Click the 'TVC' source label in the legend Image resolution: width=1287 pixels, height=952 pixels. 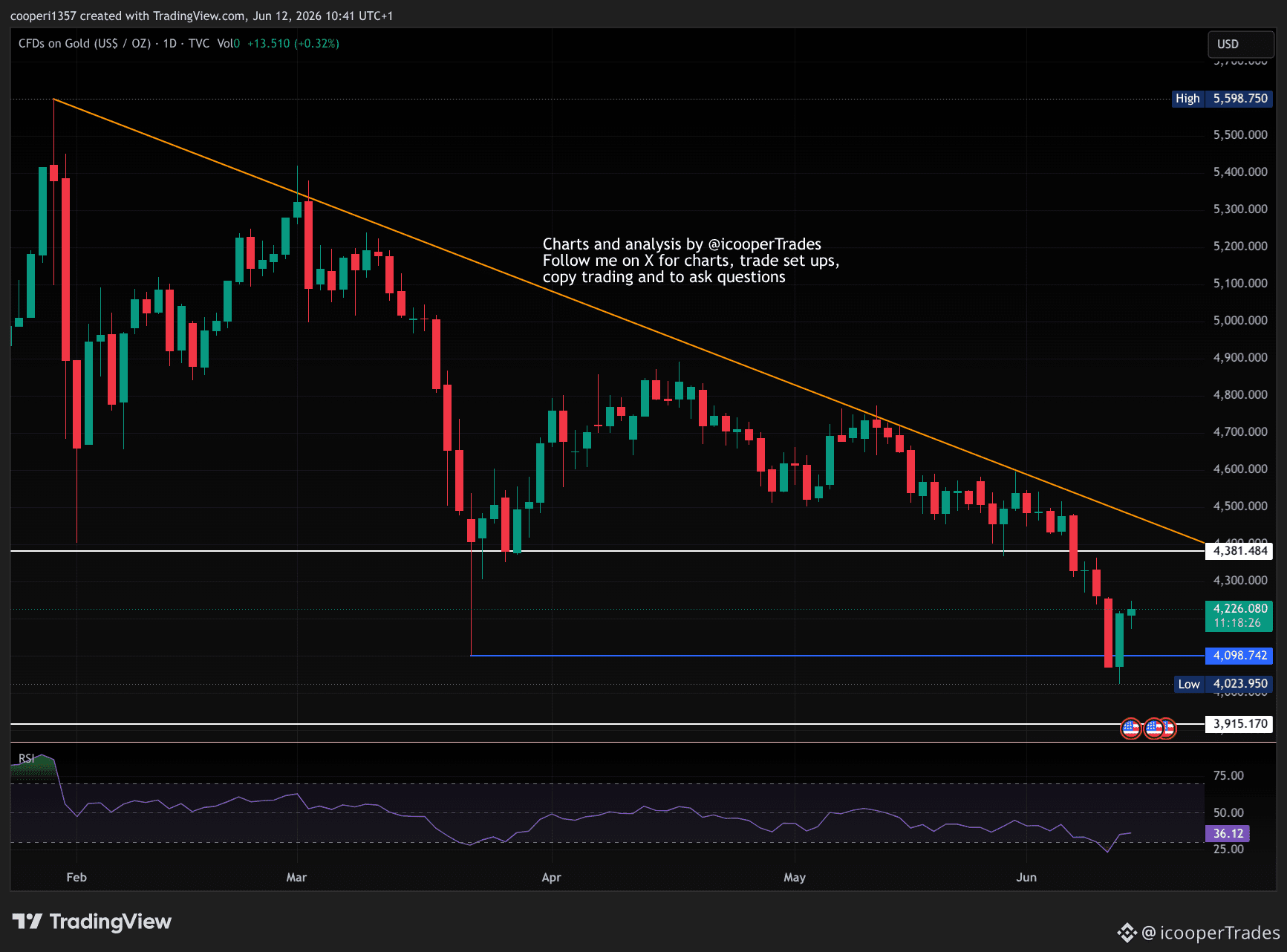pos(199,44)
